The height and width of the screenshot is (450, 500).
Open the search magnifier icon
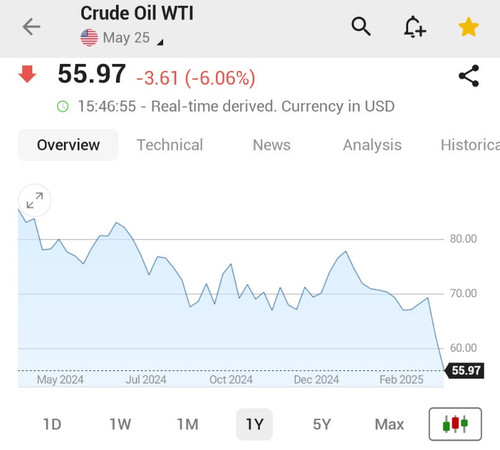[x=361, y=26]
